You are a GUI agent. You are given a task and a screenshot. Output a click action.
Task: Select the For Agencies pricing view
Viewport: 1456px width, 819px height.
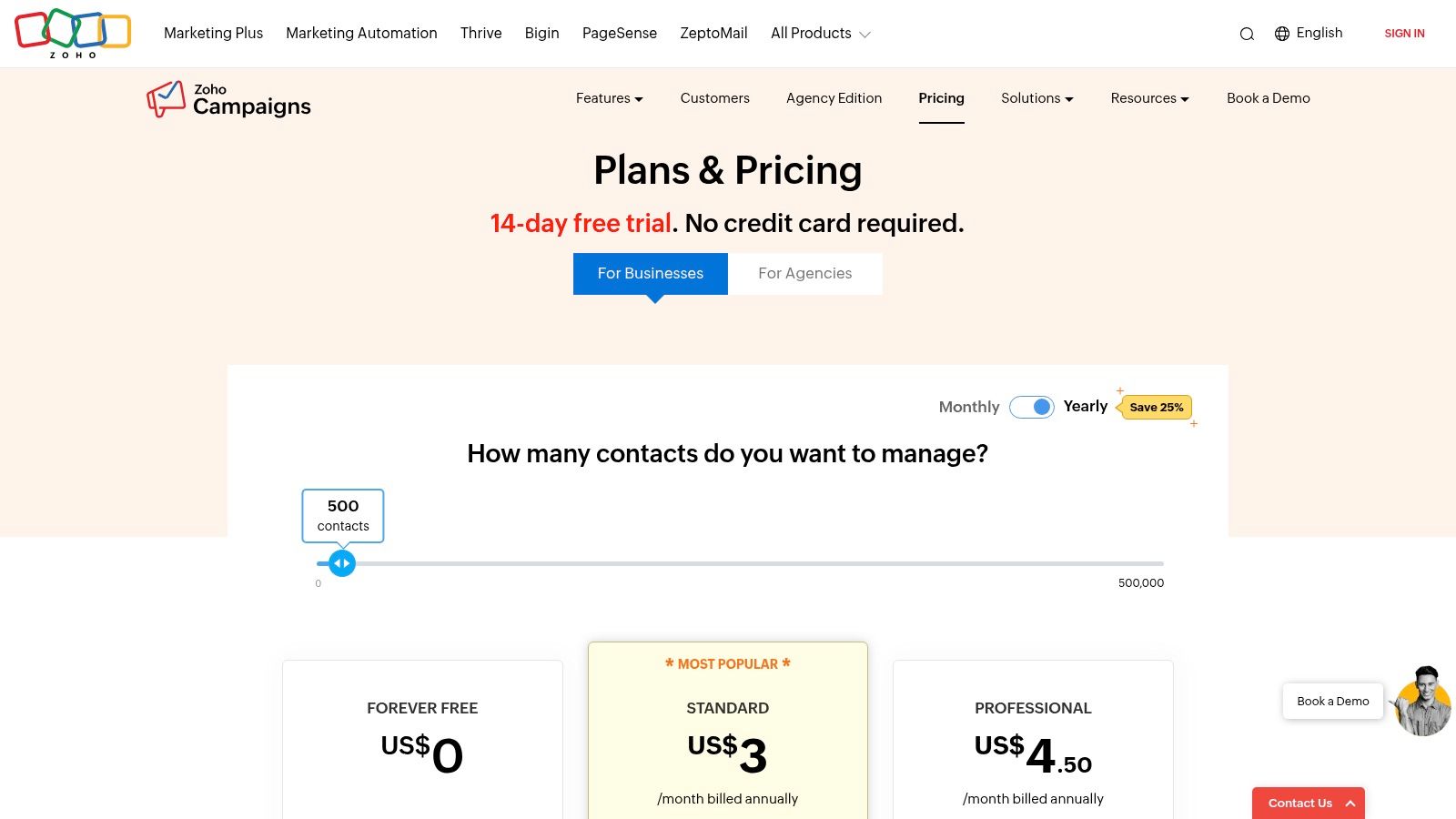pyautogui.click(x=805, y=273)
